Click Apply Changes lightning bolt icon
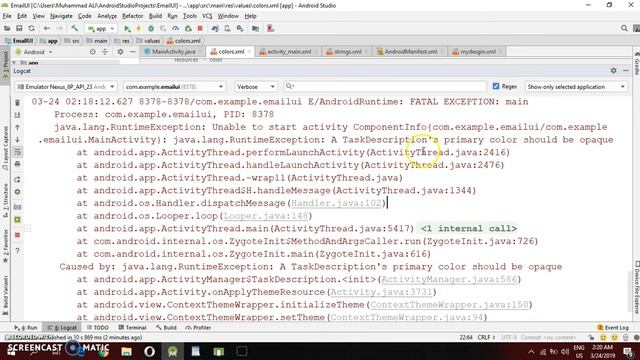640x360 pixels. [139, 29]
